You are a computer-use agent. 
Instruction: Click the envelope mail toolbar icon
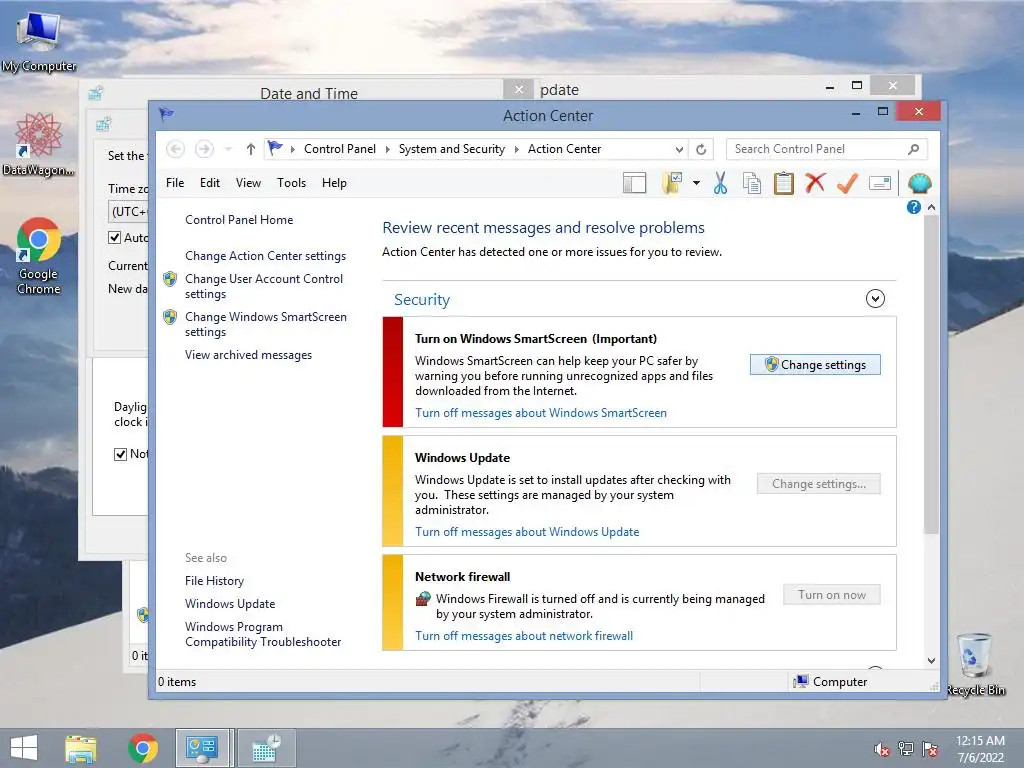point(880,184)
